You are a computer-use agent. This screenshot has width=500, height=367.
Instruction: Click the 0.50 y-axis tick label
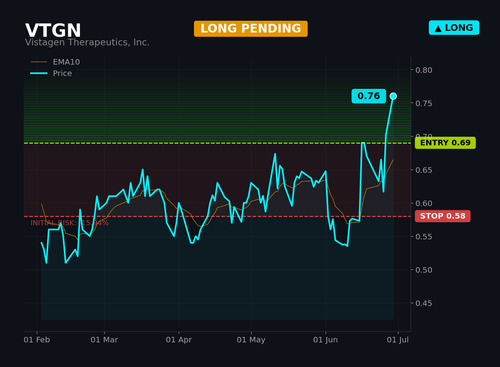click(x=424, y=270)
